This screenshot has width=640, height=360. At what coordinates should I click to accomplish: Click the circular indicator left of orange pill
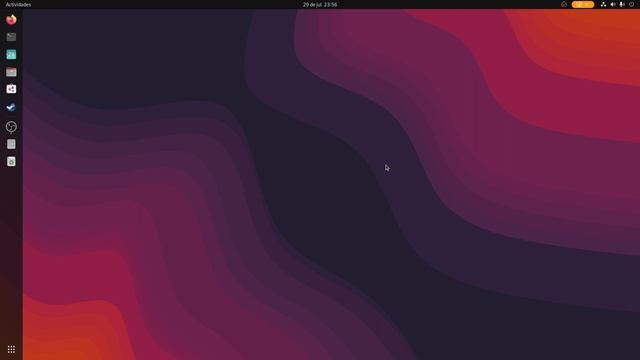click(x=564, y=4)
